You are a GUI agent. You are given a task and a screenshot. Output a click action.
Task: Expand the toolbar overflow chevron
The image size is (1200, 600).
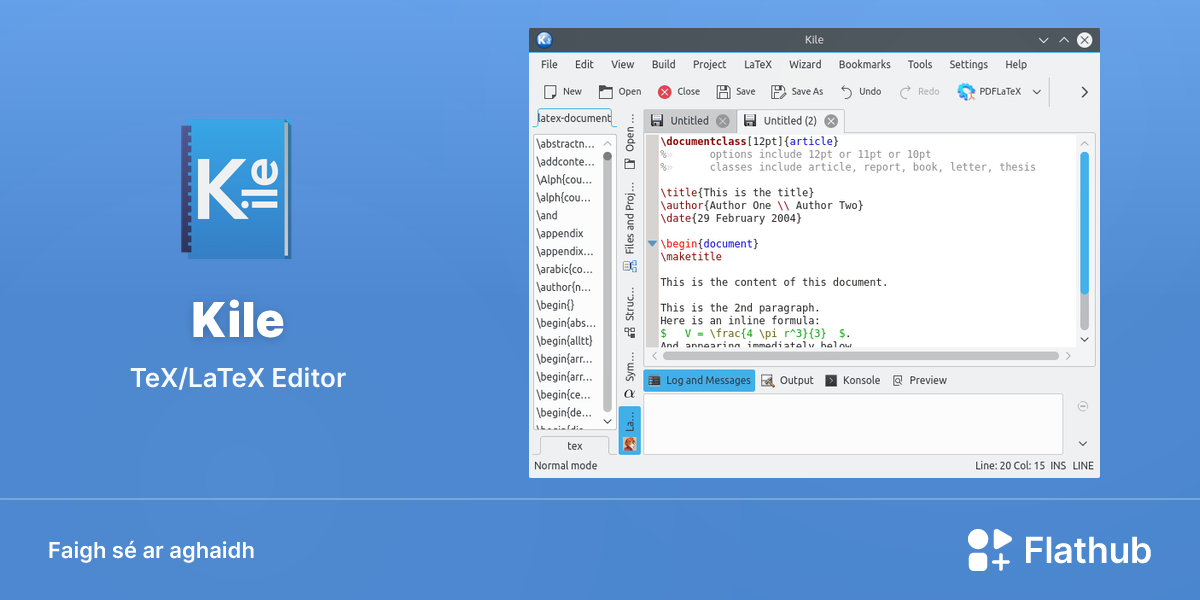tap(1084, 92)
